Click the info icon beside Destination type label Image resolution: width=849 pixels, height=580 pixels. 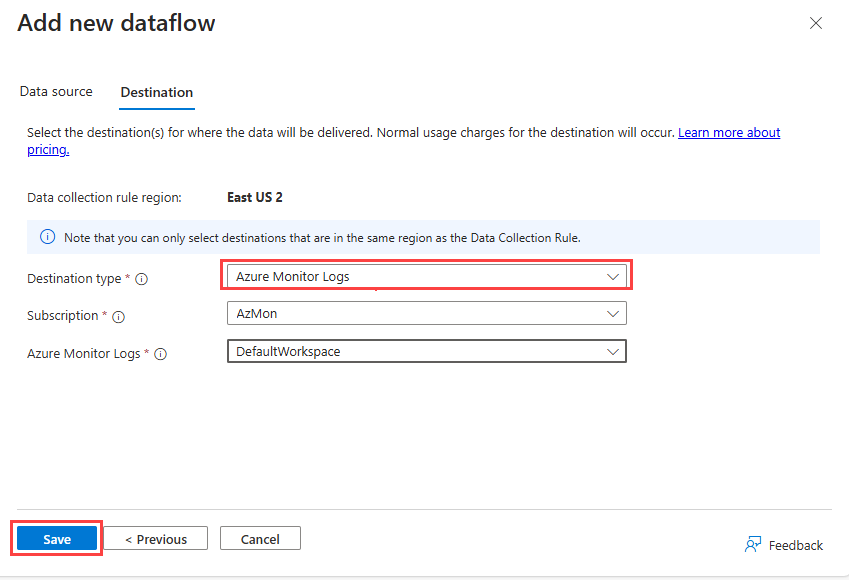142,279
